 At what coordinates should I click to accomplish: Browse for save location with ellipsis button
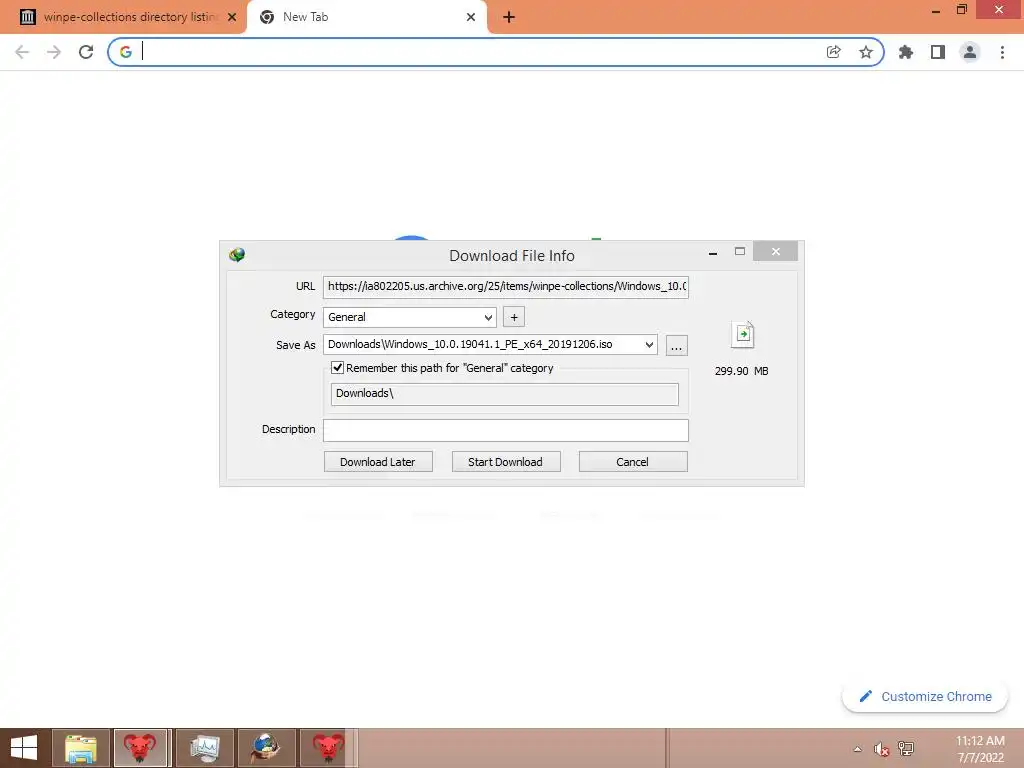point(677,345)
